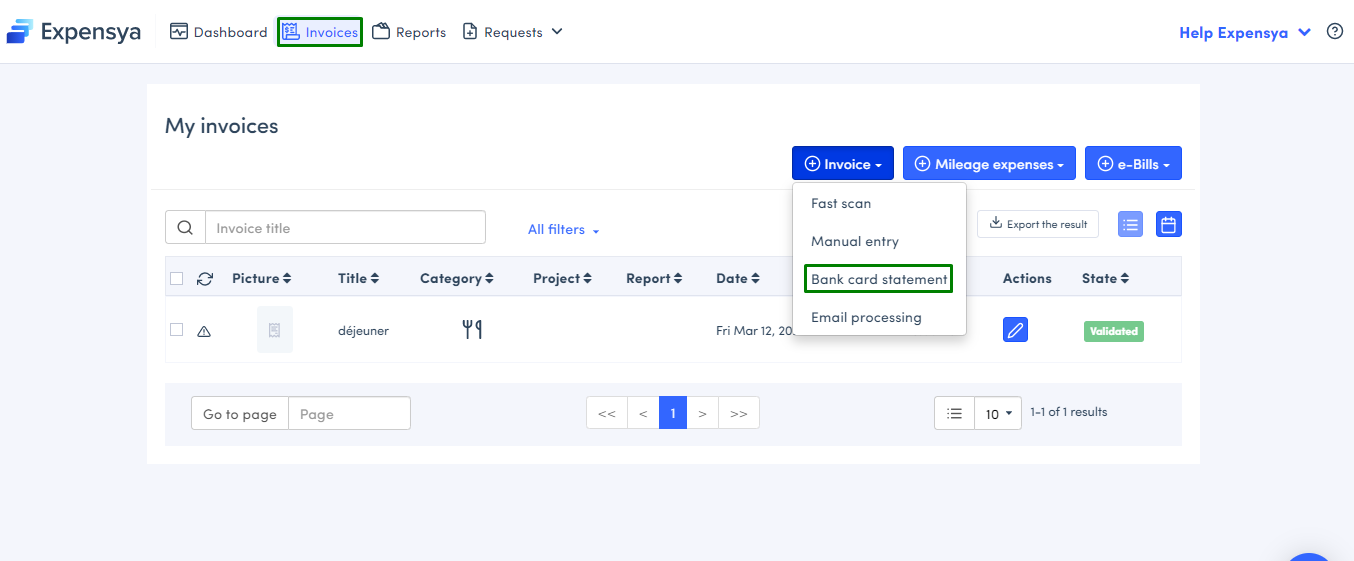Toggle the select-all checkbox in header
Viewport: 1354px width, 561px height.
pos(177,279)
